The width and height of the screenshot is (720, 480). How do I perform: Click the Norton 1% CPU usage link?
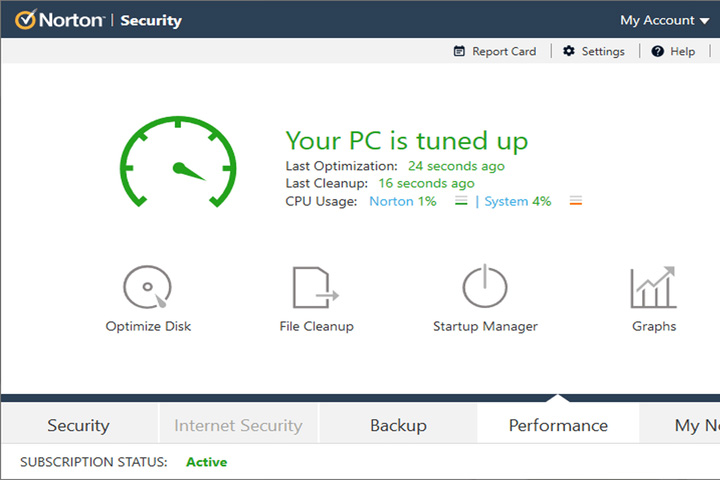tap(403, 201)
